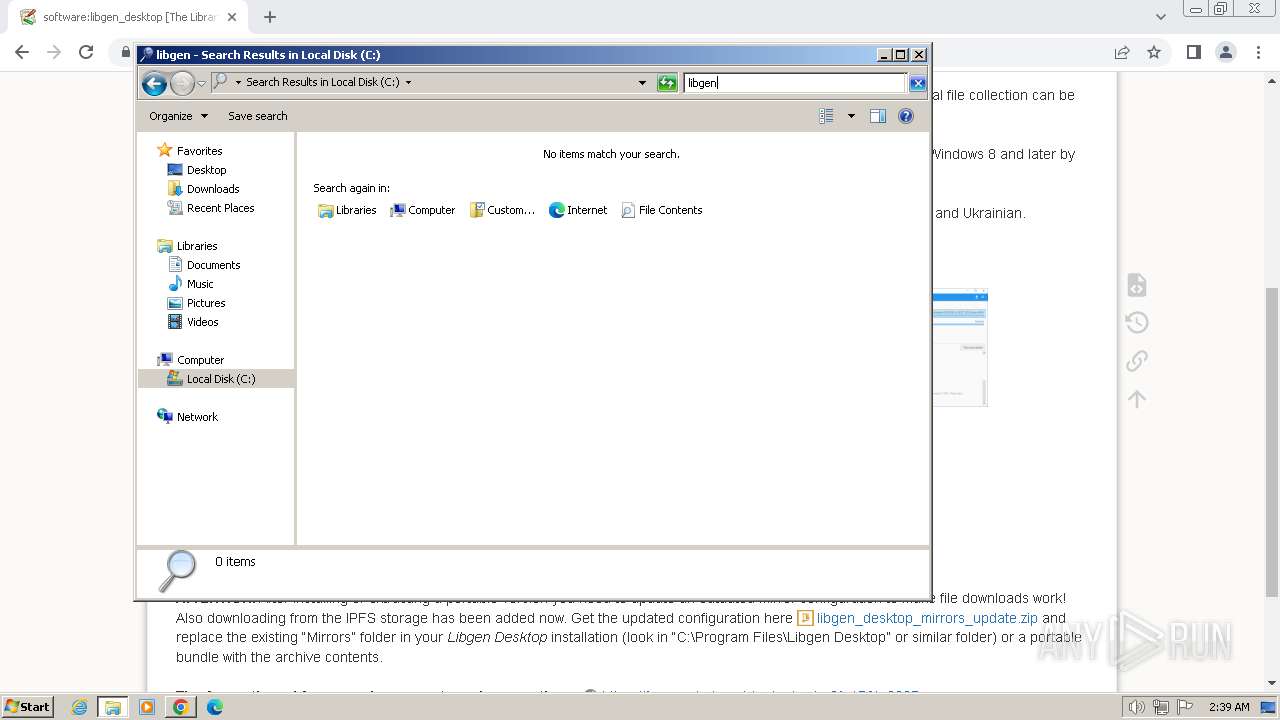Viewport: 1280px width, 720px height.
Task: Launch Internet Explorer from the taskbar
Action: pos(80,707)
